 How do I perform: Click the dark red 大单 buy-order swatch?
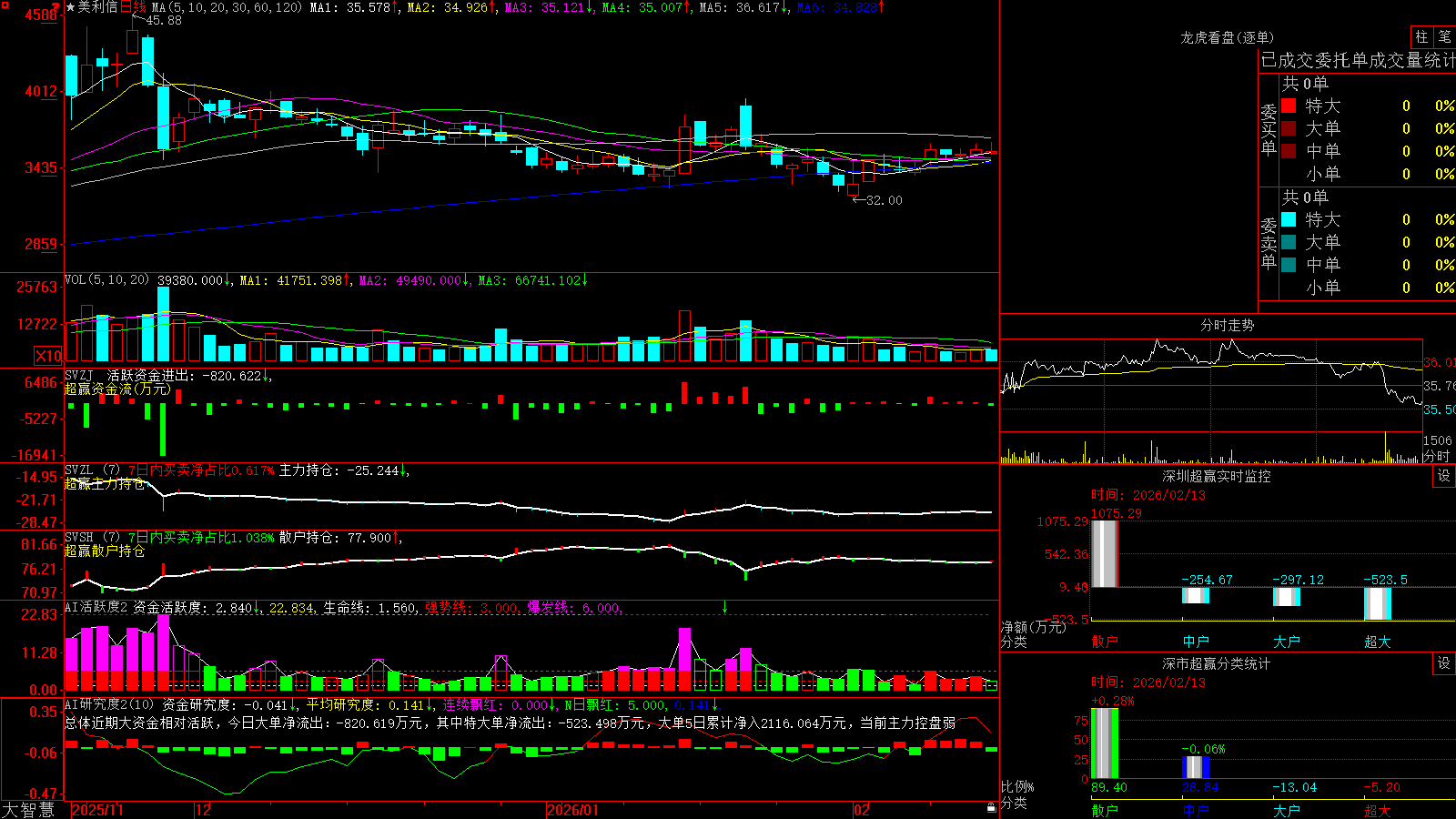(x=1289, y=128)
